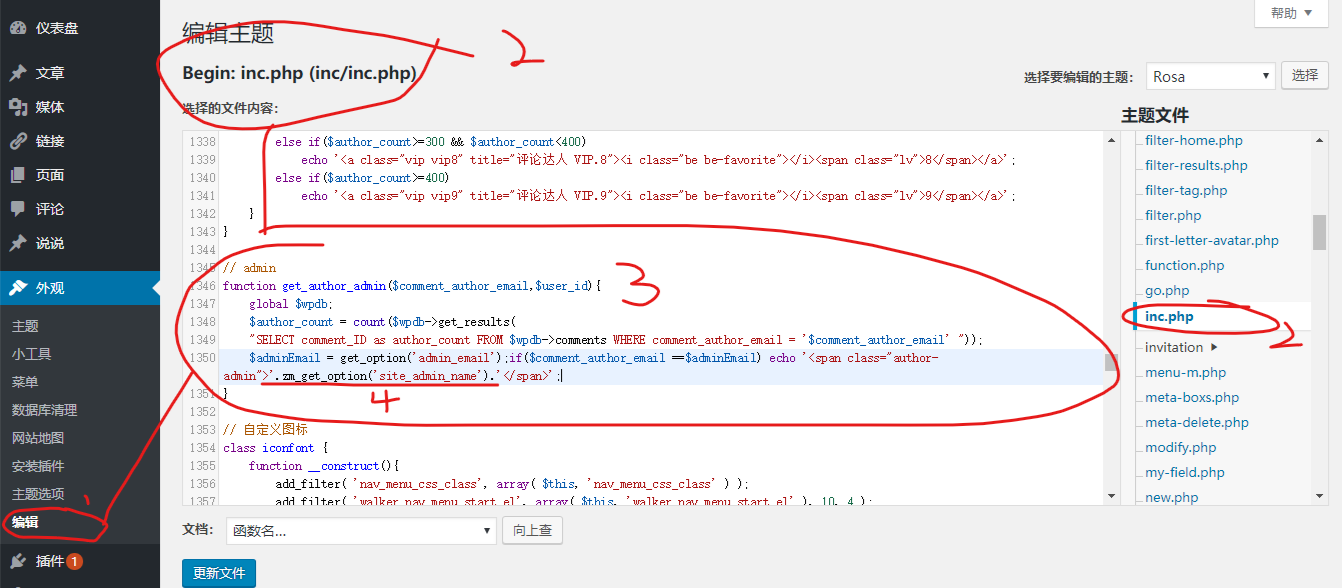
Task: Open the 媒体 media icon
Action: pyautogui.click(x=18, y=107)
